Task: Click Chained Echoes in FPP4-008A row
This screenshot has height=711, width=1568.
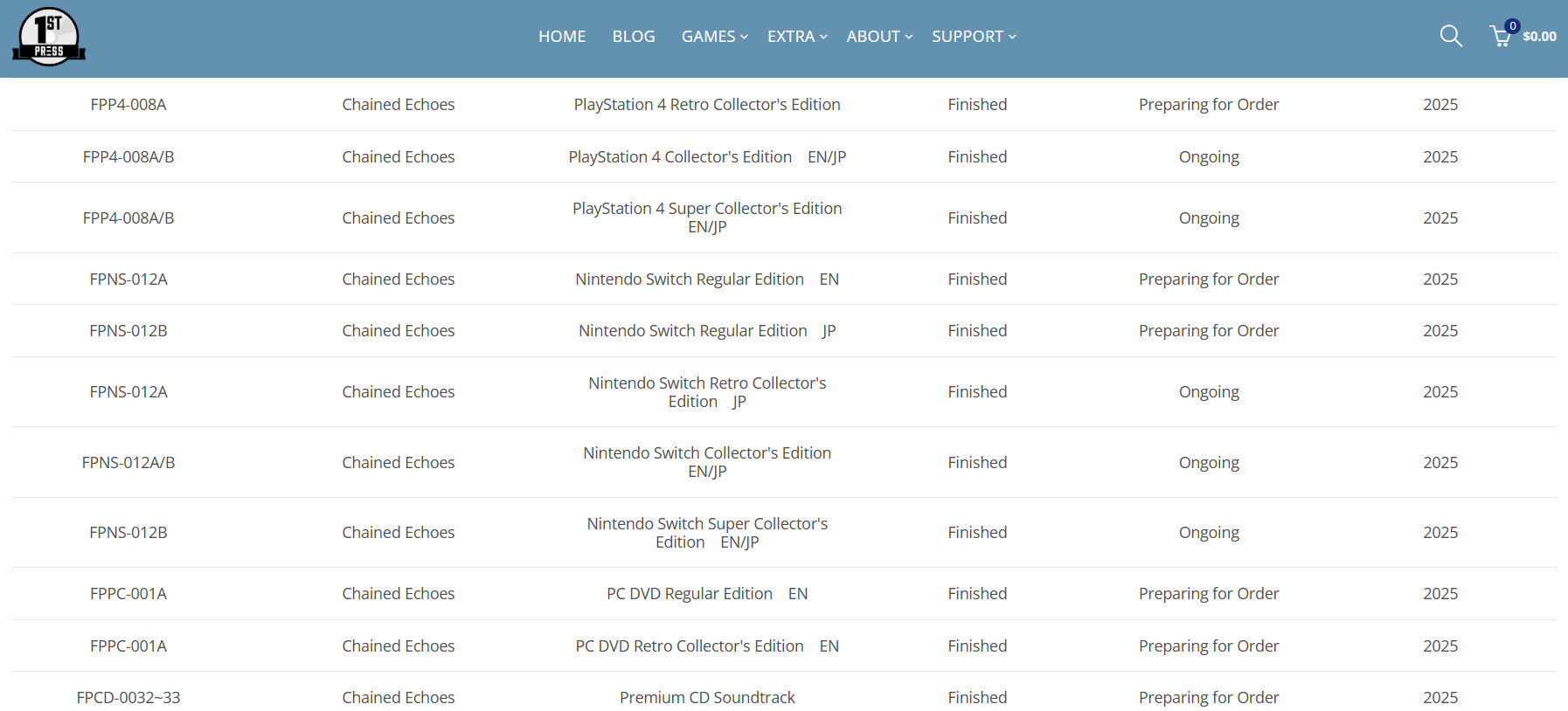Action: [x=399, y=105]
